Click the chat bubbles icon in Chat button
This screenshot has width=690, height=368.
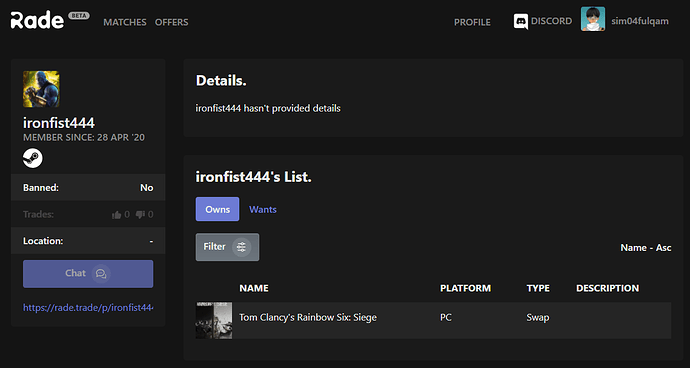(x=101, y=274)
